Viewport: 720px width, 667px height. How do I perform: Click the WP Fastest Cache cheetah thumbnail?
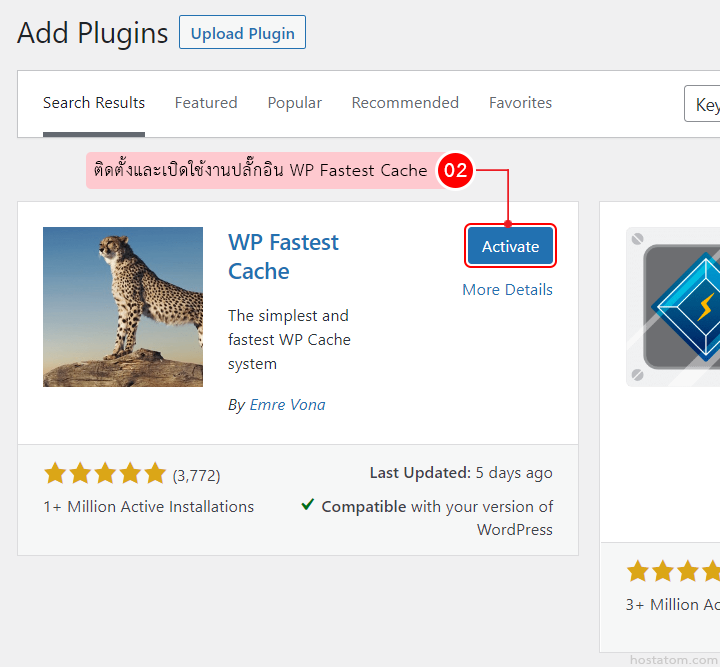click(x=122, y=307)
